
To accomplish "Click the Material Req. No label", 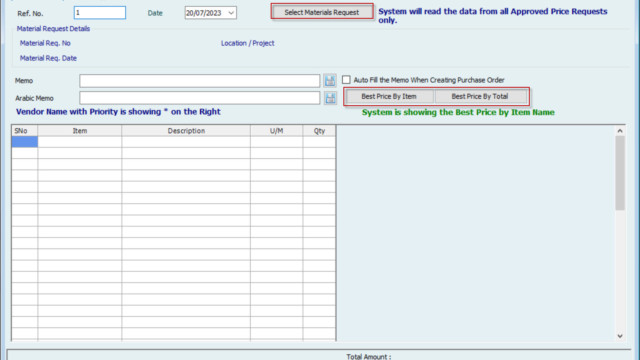I will click(45, 43).
